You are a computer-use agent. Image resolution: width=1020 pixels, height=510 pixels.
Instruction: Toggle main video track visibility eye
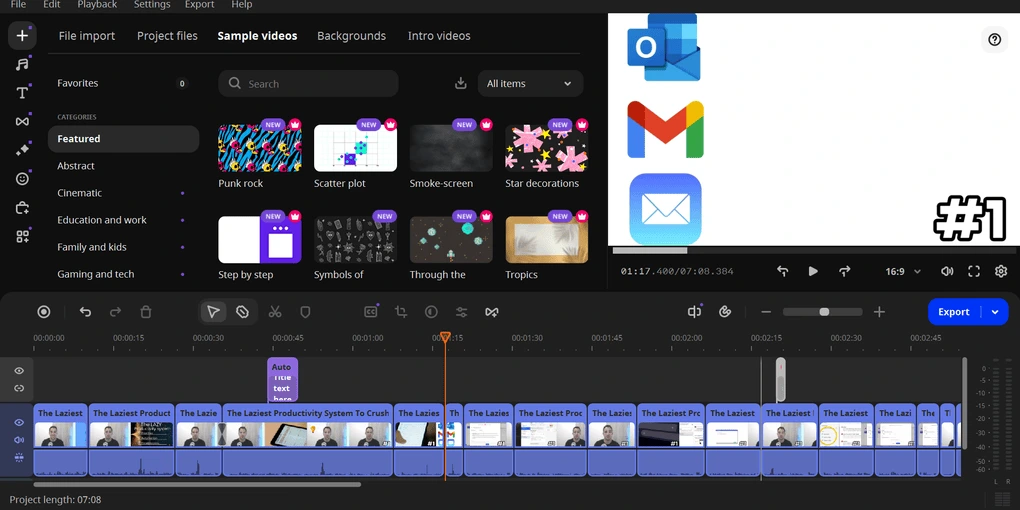(x=19, y=423)
